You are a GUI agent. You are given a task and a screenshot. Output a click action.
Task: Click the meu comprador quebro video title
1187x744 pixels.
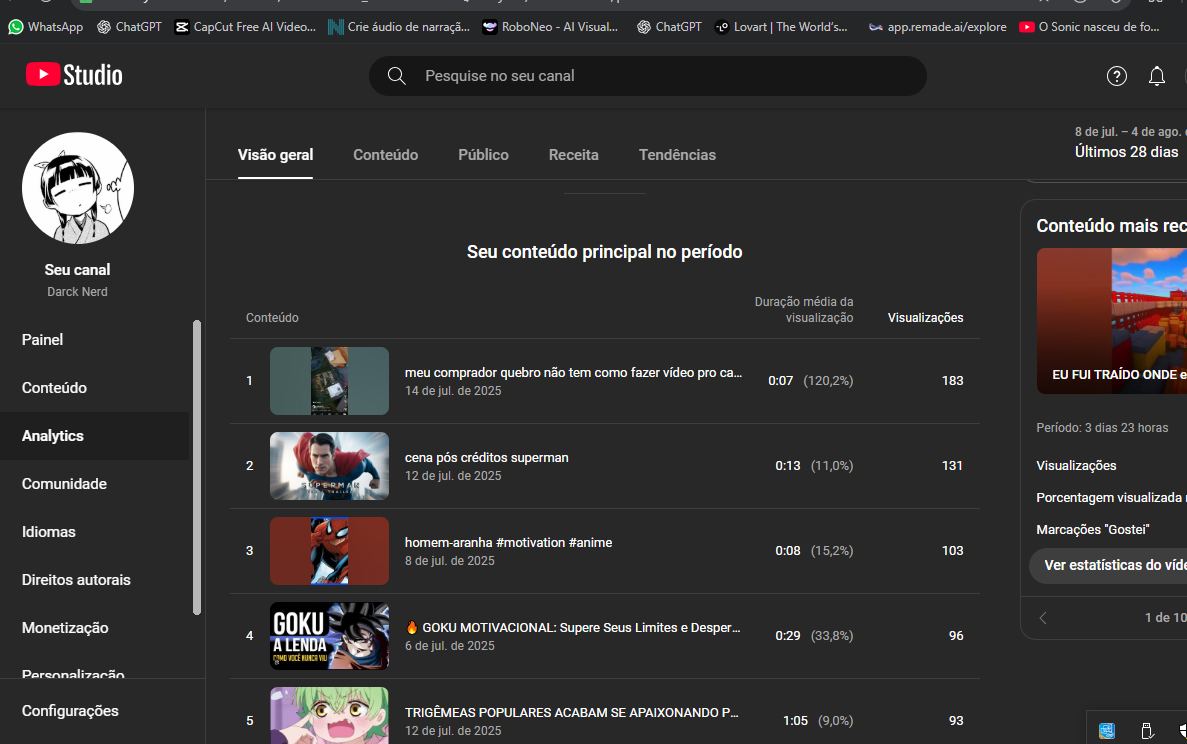click(x=573, y=372)
